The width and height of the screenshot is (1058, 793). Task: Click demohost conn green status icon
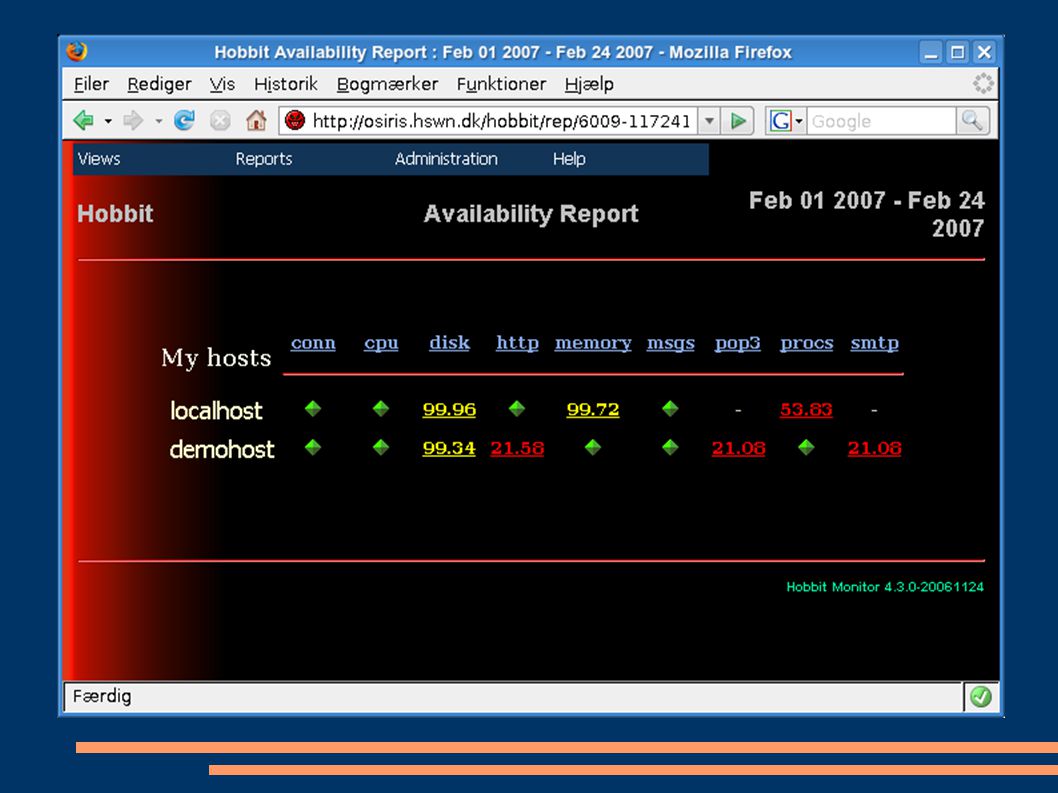pos(312,447)
